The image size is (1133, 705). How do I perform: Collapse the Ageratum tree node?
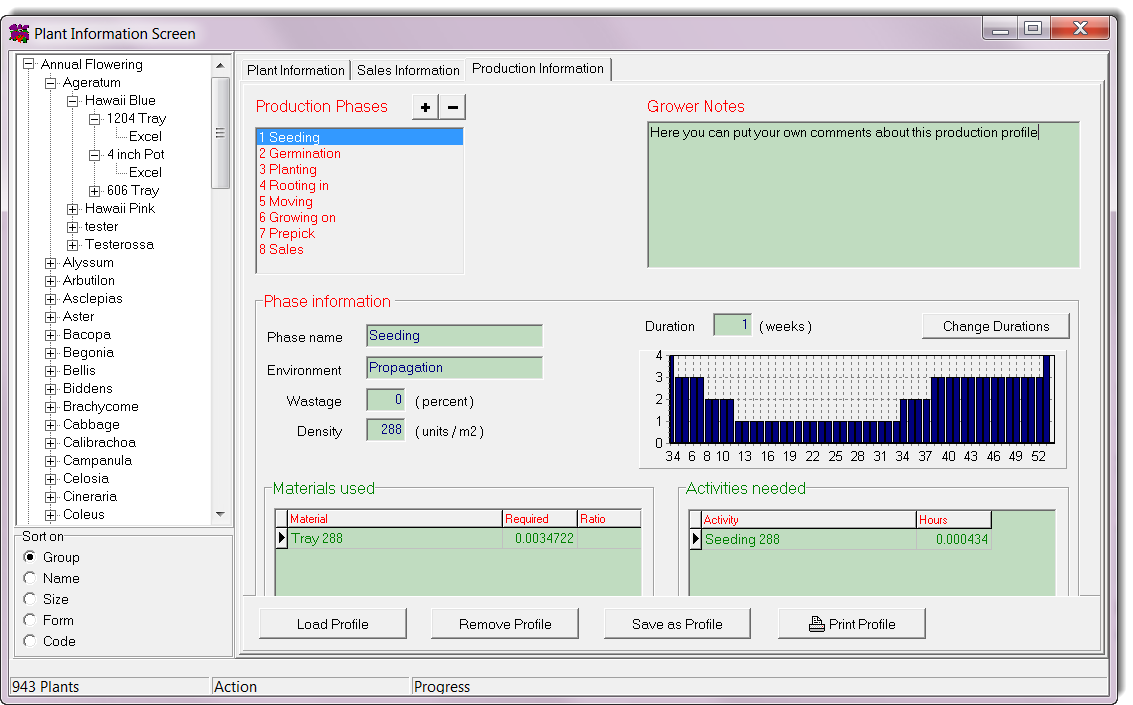coord(51,83)
